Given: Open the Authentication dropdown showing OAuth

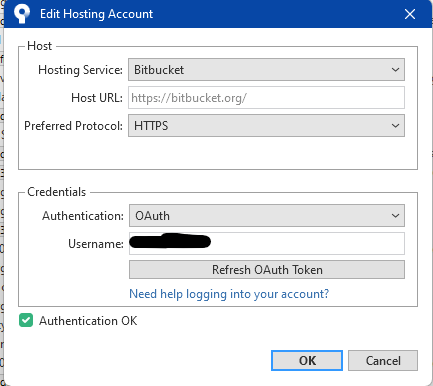Looking at the screenshot, I should [x=267, y=216].
